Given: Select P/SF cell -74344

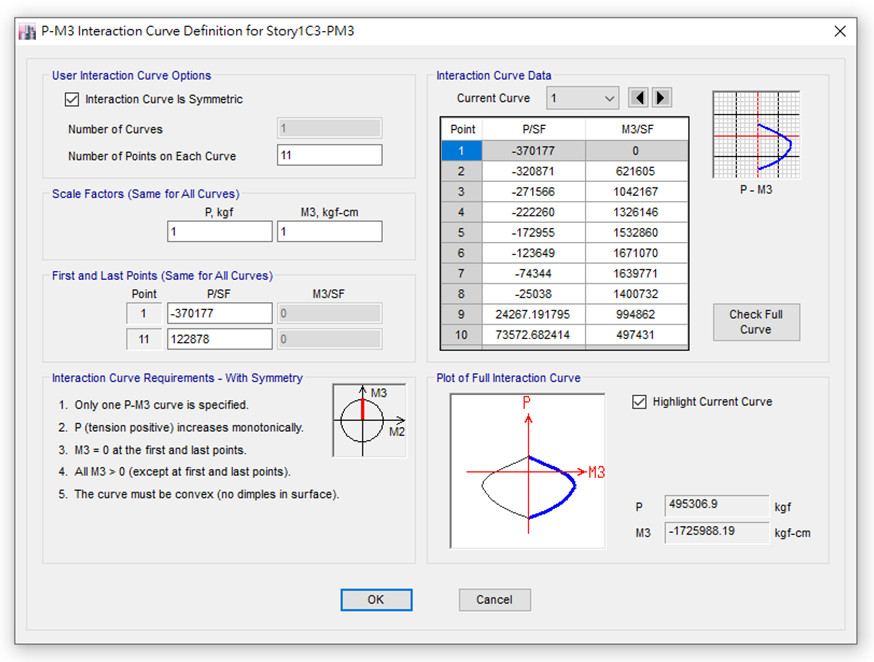Looking at the screenshot, I should (533, 274).
